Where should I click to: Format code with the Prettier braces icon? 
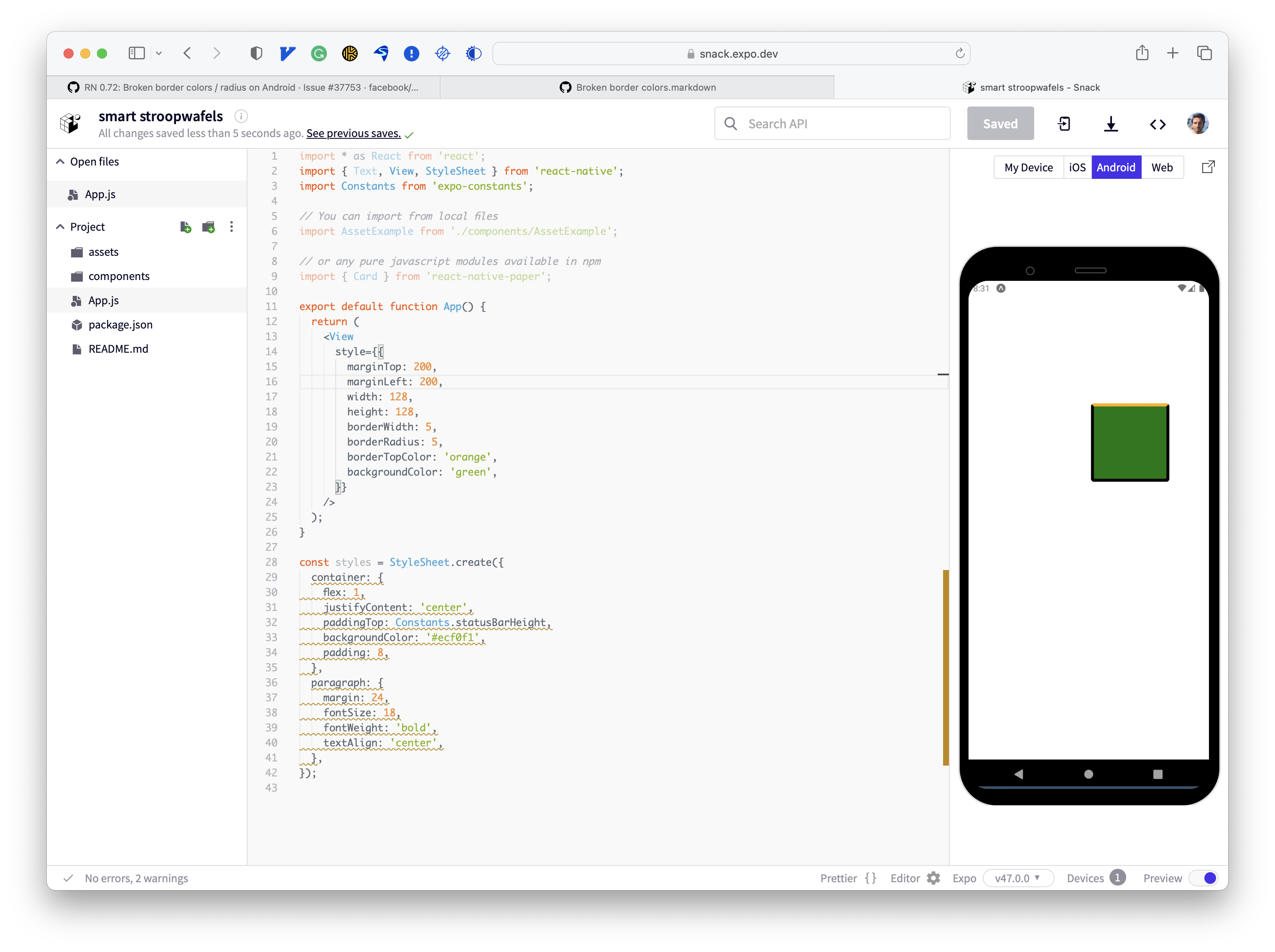[871, 878]
